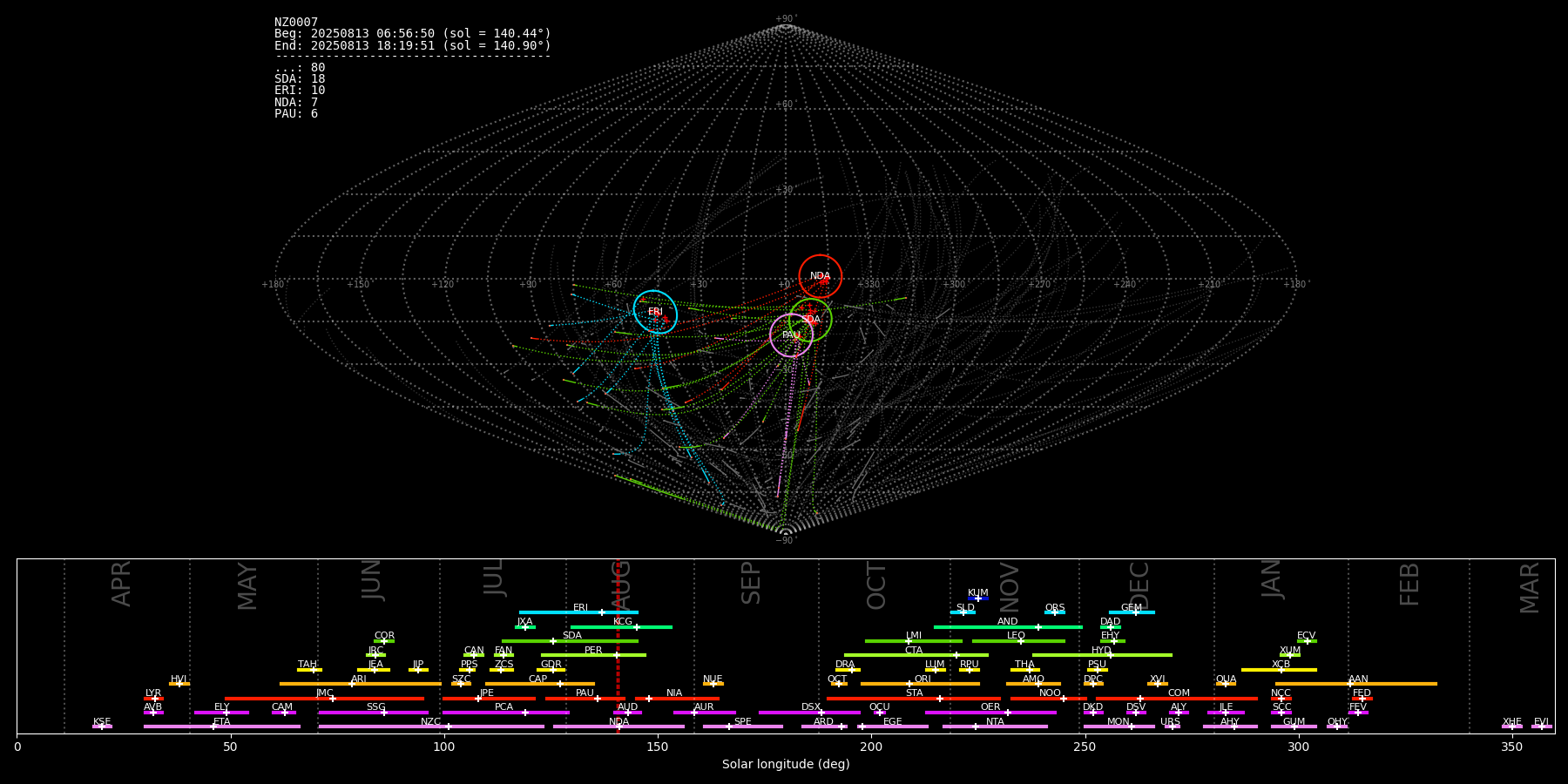Click the LMI shower label in timeline
1568x784 pixels.
click(913, 636)
